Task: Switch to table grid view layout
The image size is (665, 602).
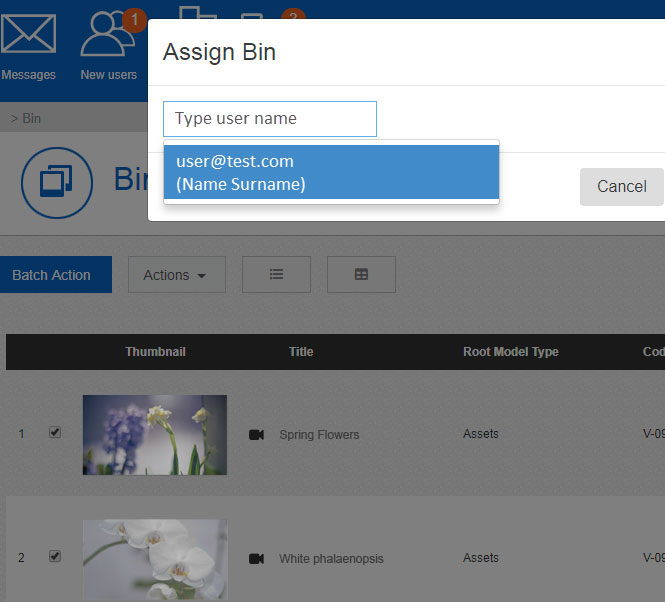Action: [361, 275]
